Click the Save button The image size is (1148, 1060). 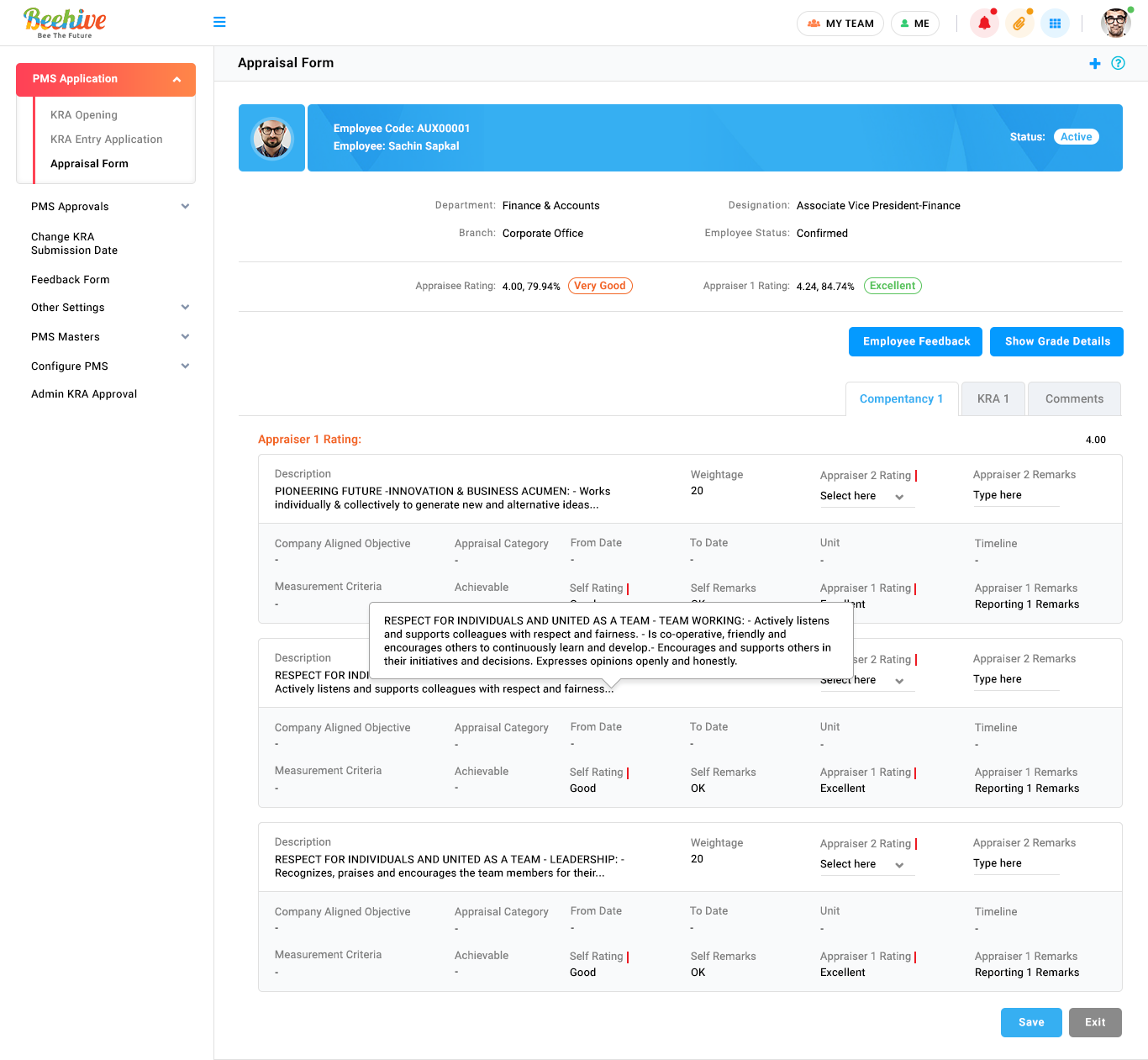click(1031, 1023)
